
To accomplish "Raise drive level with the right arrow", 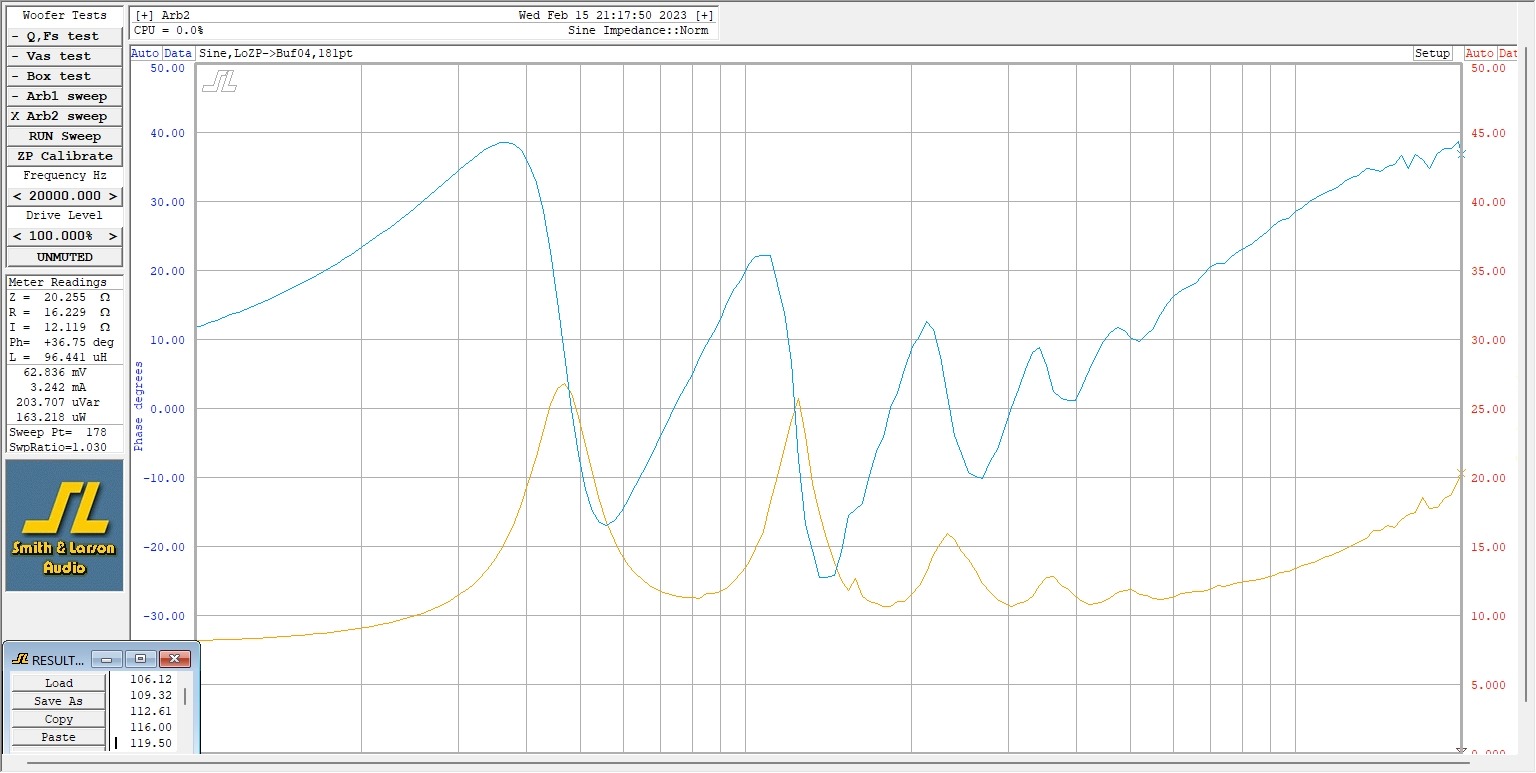I will click(113, 236).
